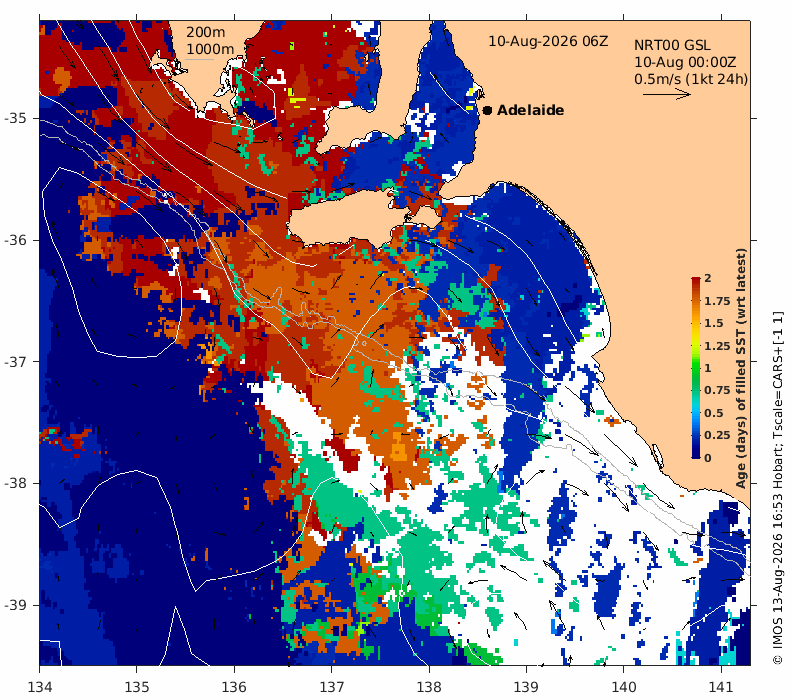Click the 1000m depth contour legend line
Image resolution: width=792 pixels, height=700 pixels.
click(199, 60)
